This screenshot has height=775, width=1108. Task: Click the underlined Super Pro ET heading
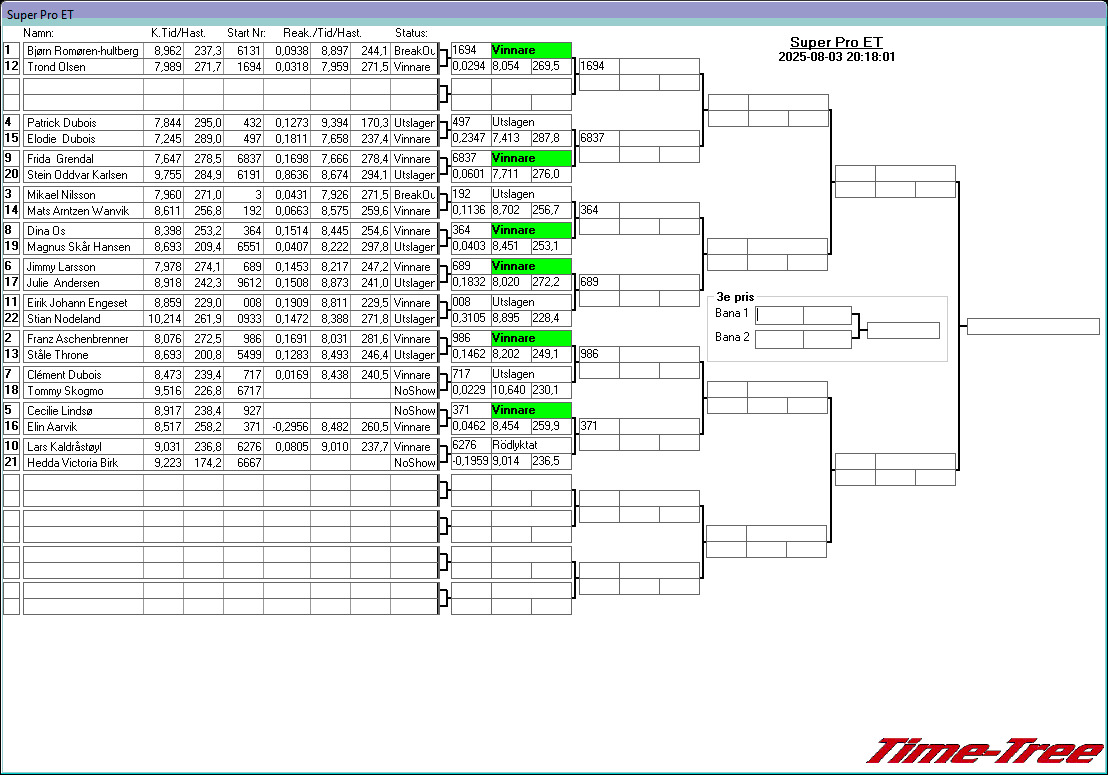[x=836, y=42]
